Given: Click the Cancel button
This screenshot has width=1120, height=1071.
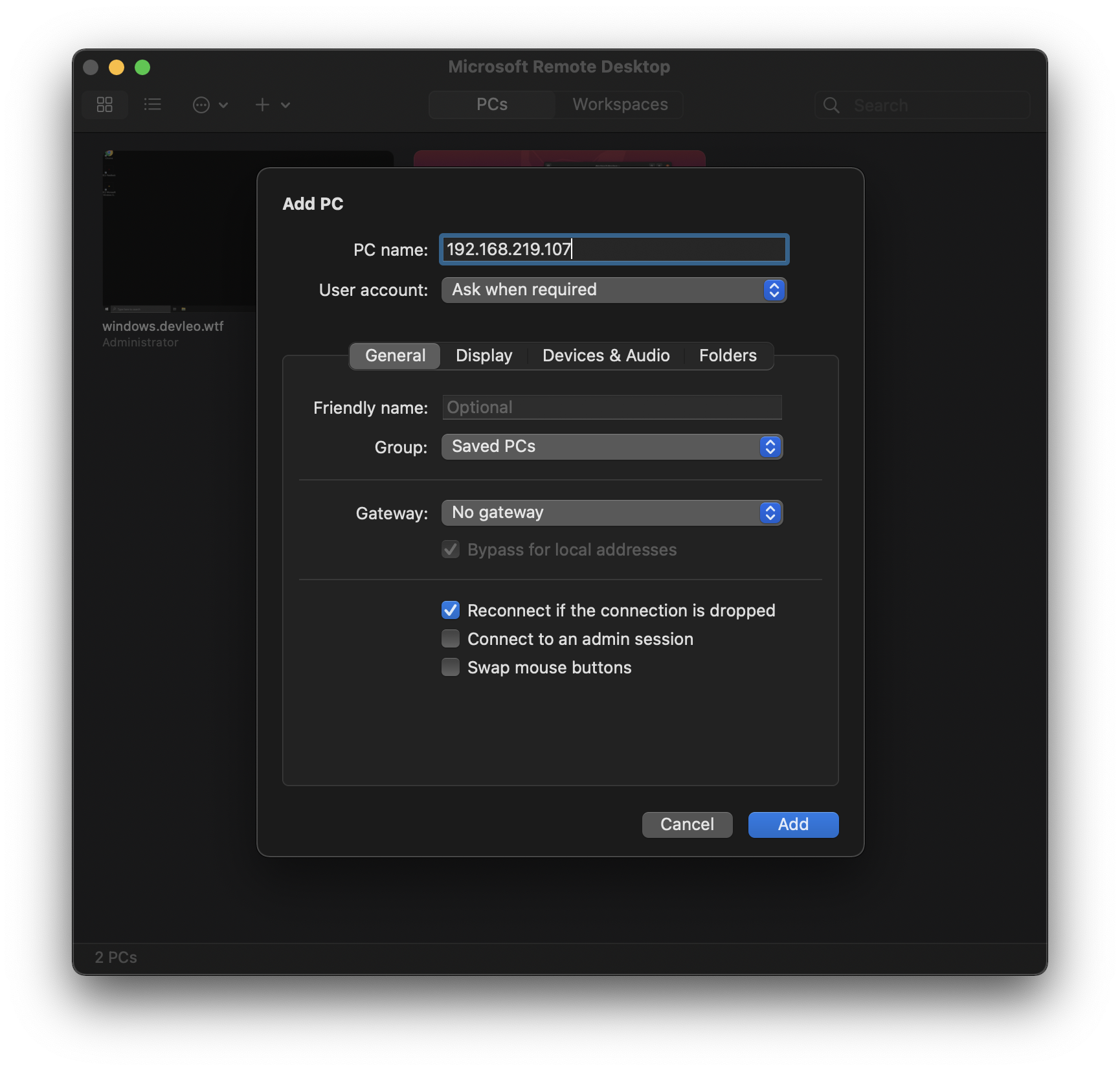Looking at the screenshot, I should click(687, 824).
